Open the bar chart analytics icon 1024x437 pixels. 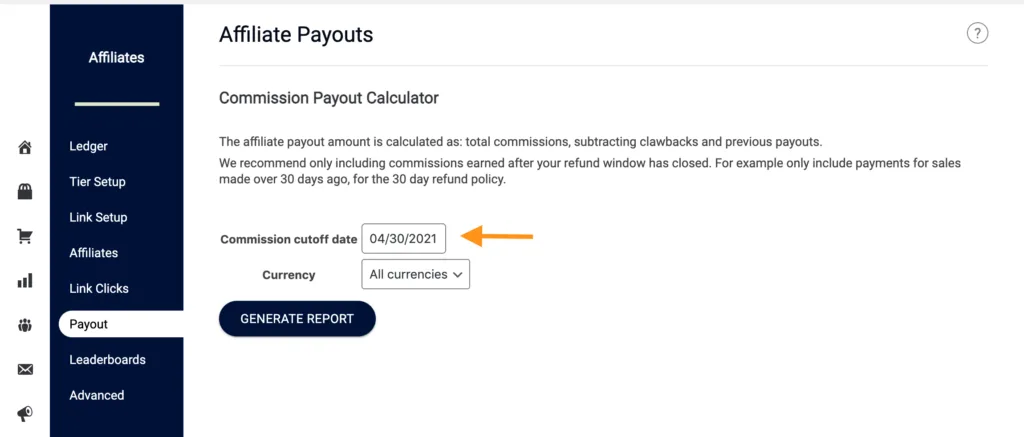(25, 281)
